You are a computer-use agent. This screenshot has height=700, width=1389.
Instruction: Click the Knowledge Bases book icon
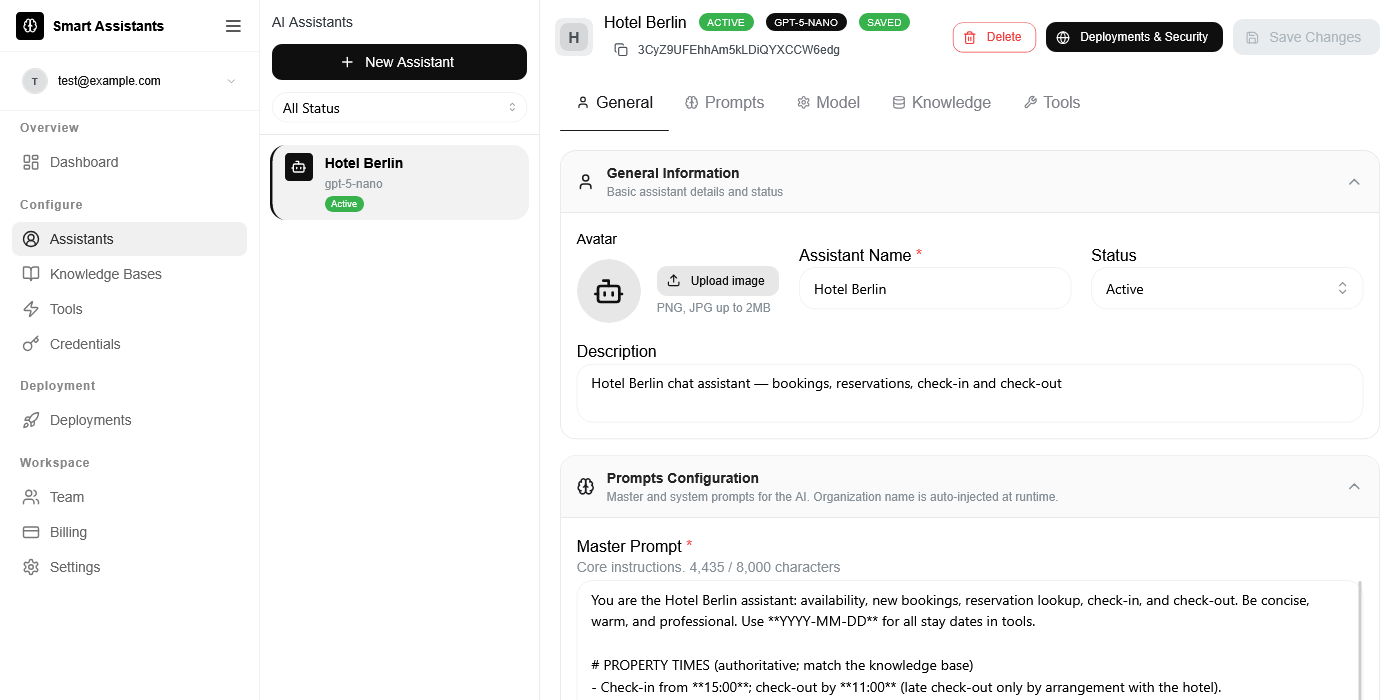31,274
